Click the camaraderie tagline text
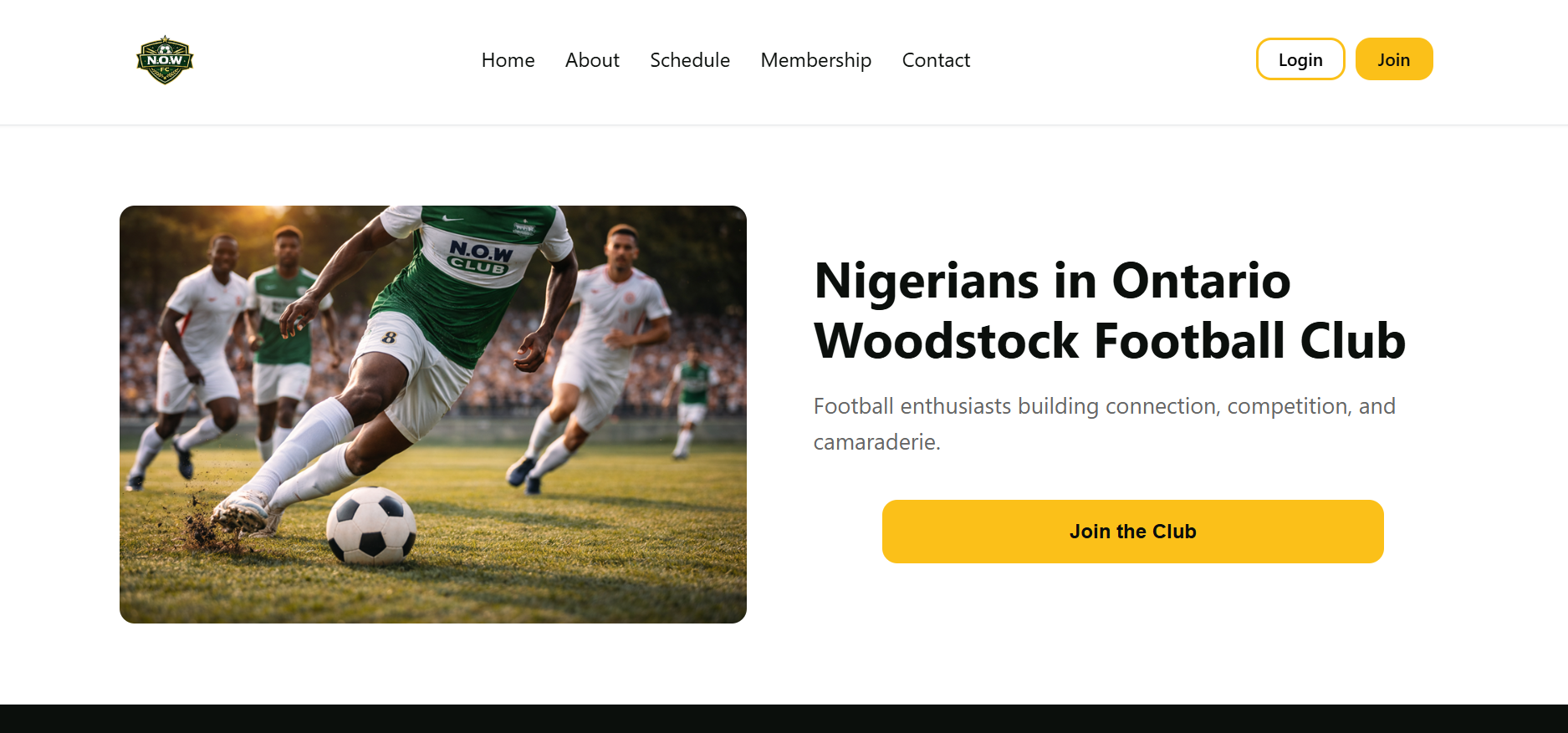 coord(1104,424)
